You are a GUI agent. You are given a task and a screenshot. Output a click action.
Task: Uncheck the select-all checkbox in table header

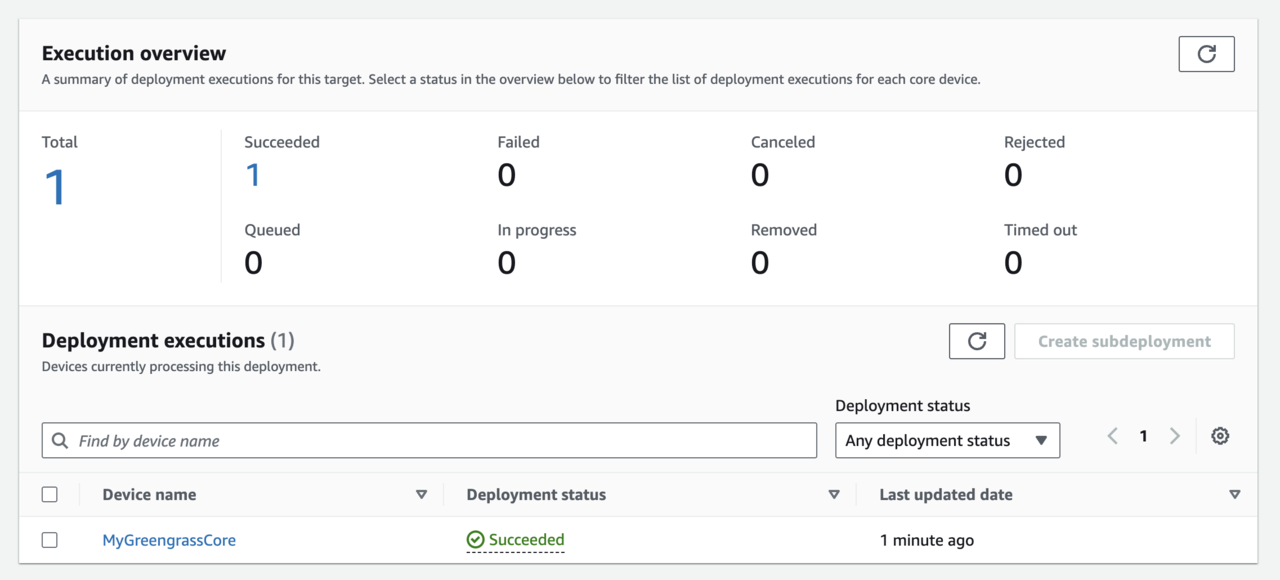coord(50,494)
